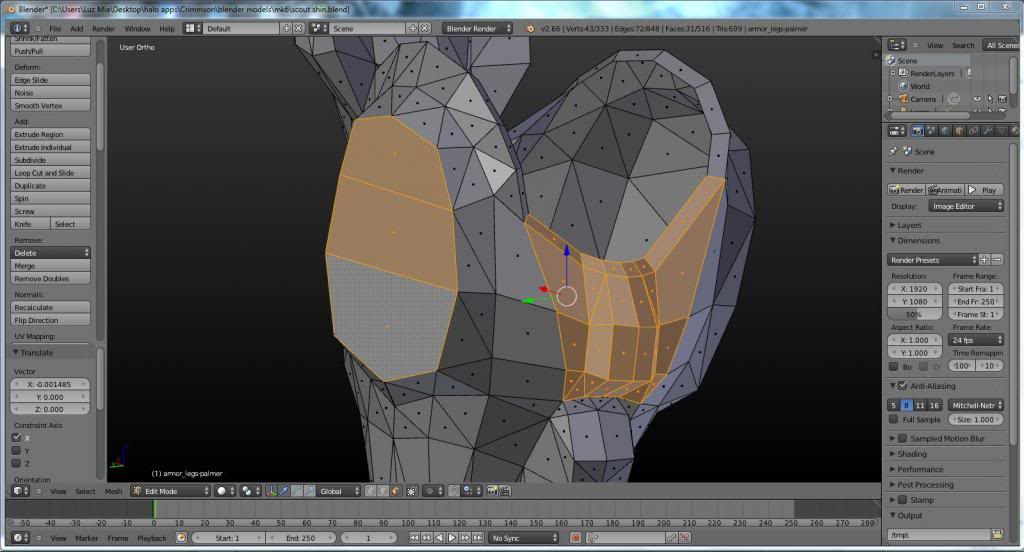This screenshot has height=552, width=1024.
Task: Open the Add menu
Action: coord(76,29)
